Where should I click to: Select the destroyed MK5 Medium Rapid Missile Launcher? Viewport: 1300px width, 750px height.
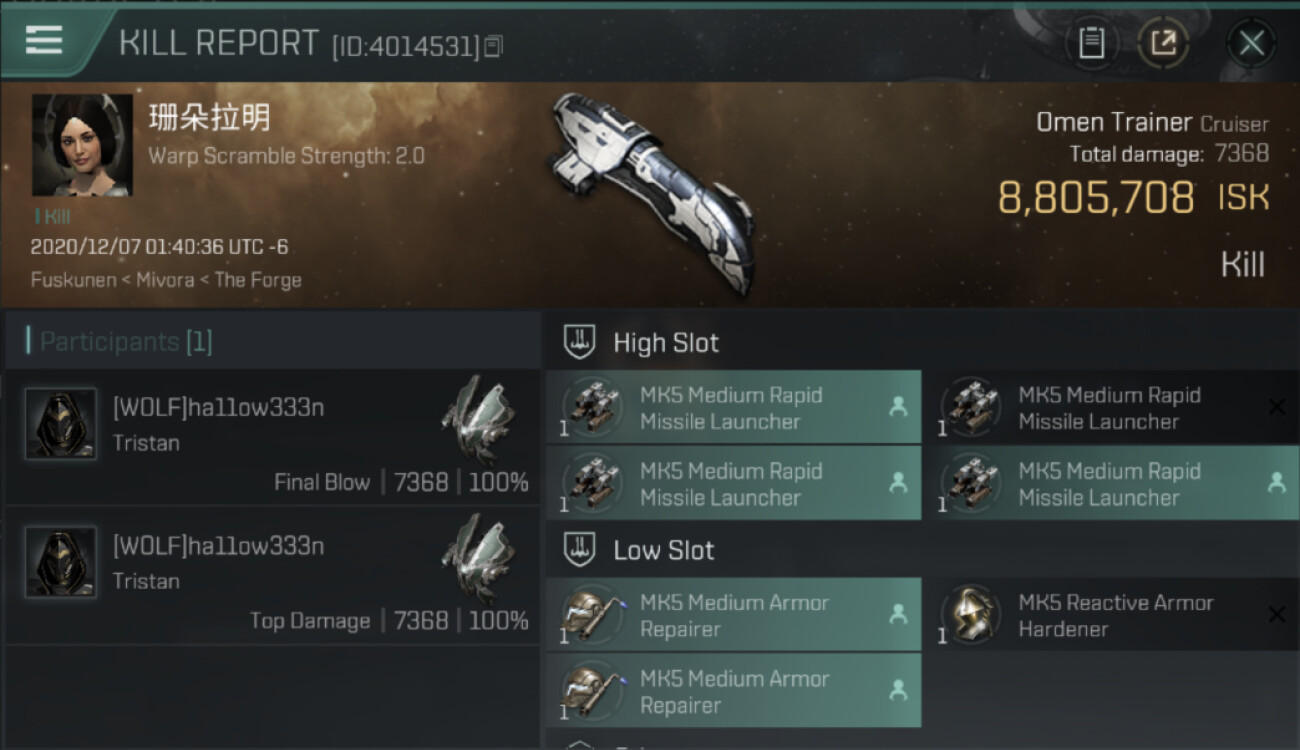[x=1110, y=408]
